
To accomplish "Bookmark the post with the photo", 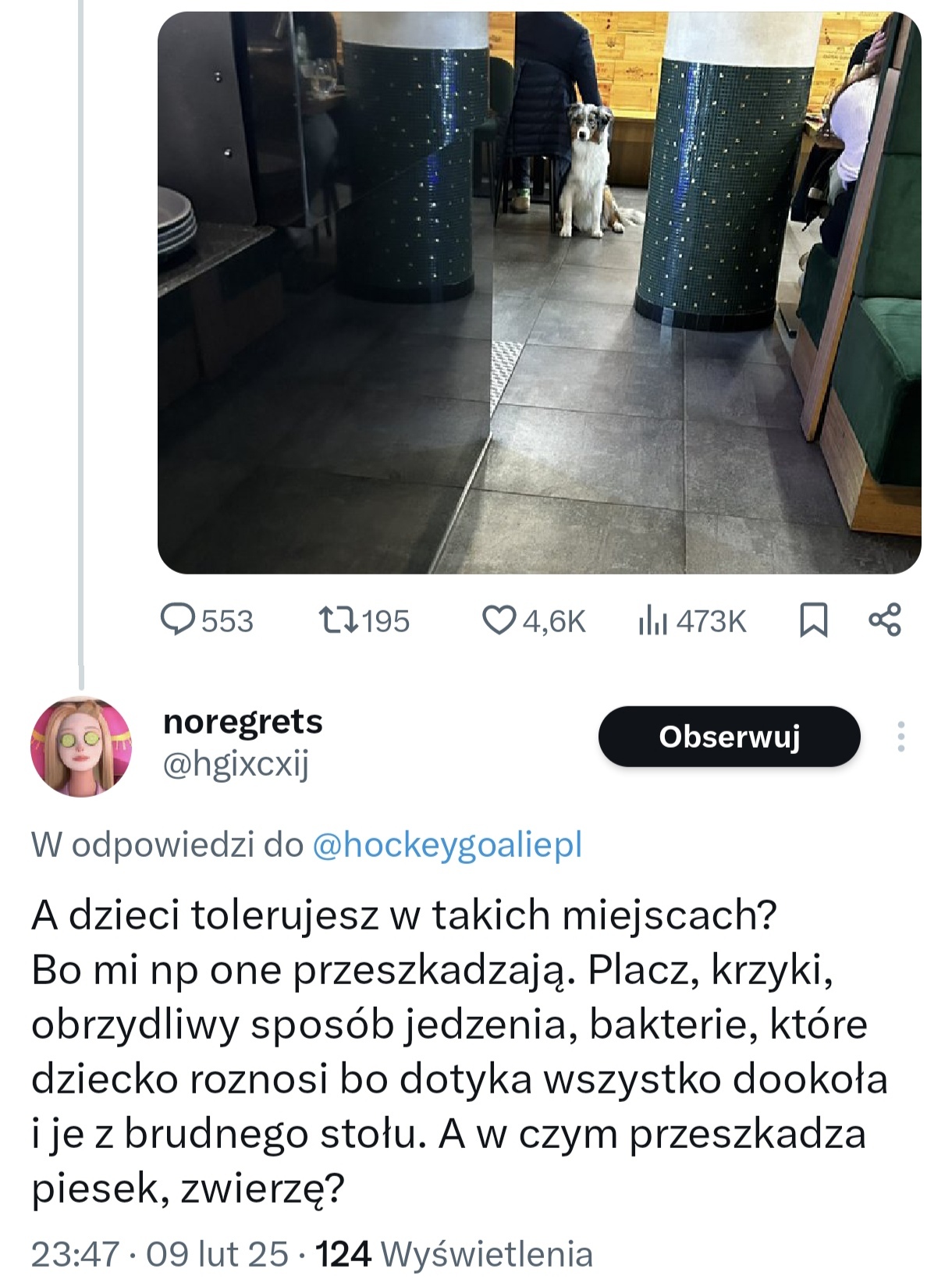I will 814,621.
